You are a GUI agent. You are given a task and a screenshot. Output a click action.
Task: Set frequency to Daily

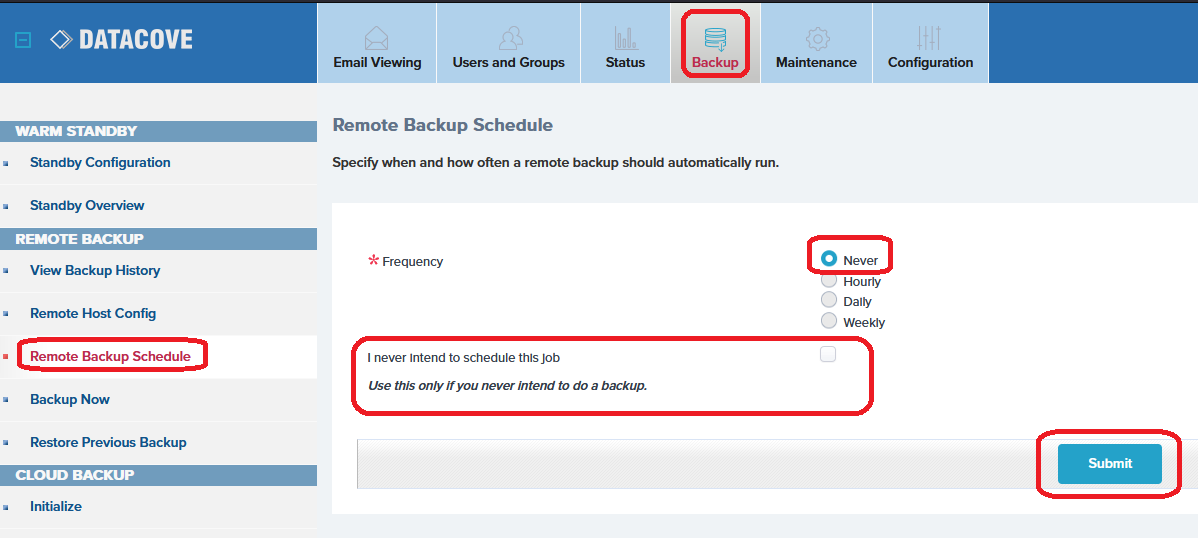click(828, 300)
